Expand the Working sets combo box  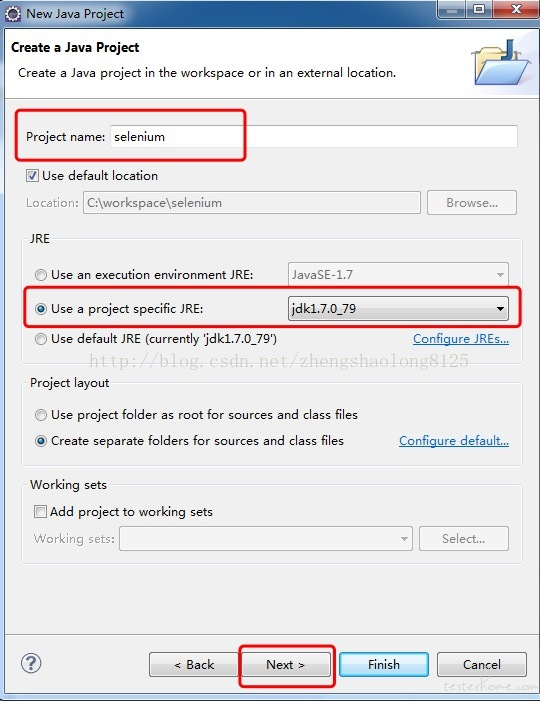(x=266, y=538)
